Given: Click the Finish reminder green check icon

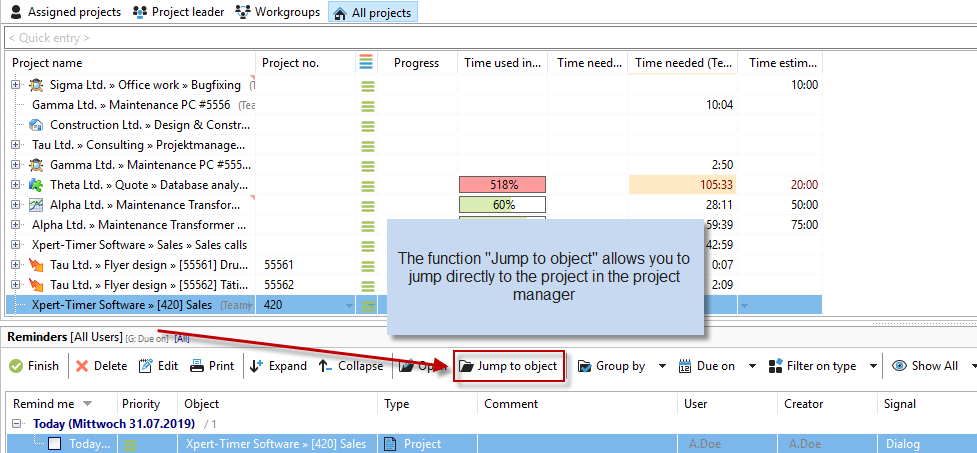Looking at the screenshot, I should [x=16, y=366].
